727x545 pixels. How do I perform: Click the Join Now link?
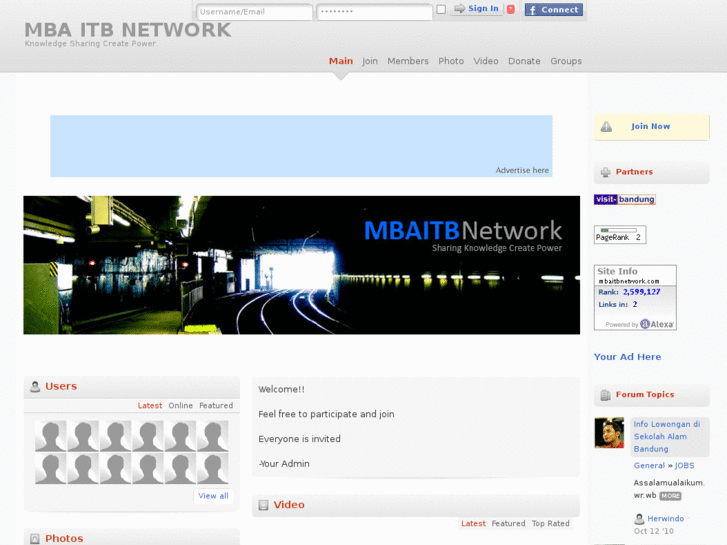coord(650,126)
